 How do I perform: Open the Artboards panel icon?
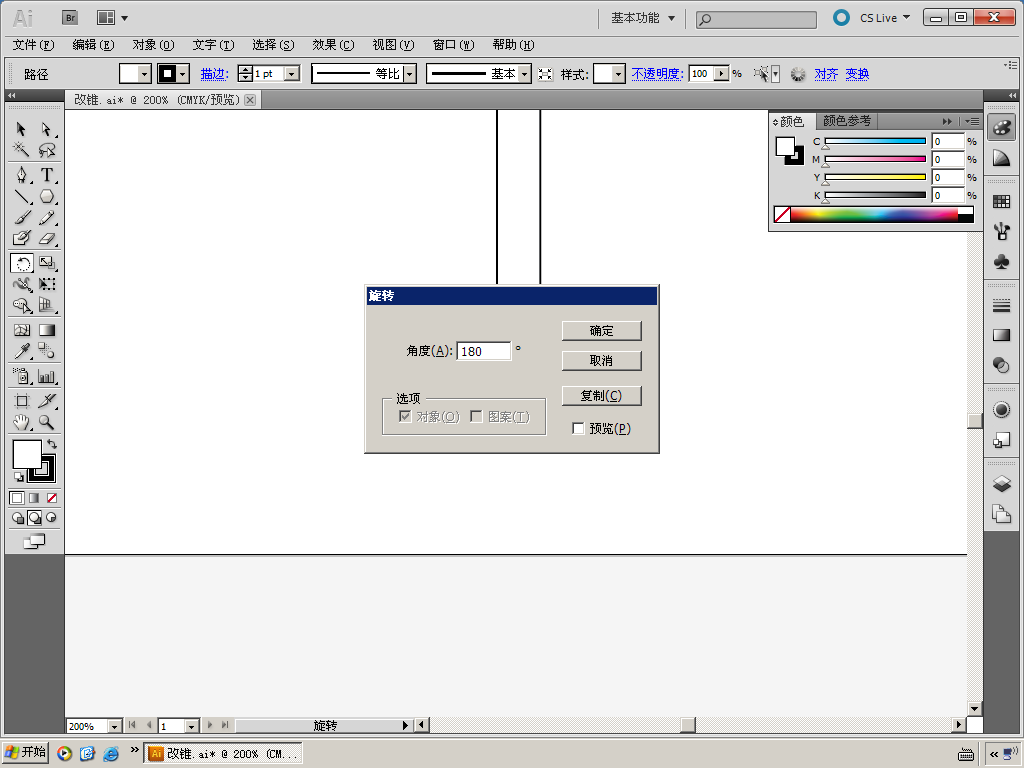[1001, 514]
